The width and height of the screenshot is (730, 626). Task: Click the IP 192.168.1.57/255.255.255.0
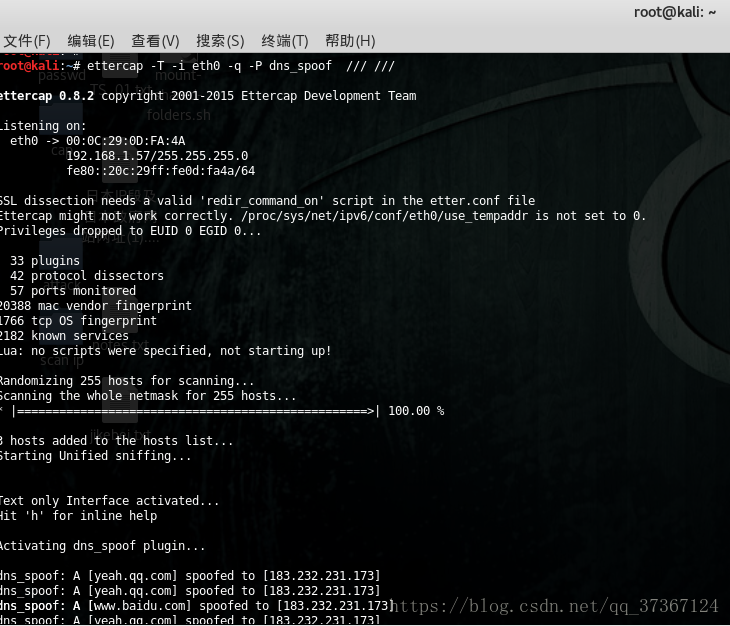(x=157, y=155)
